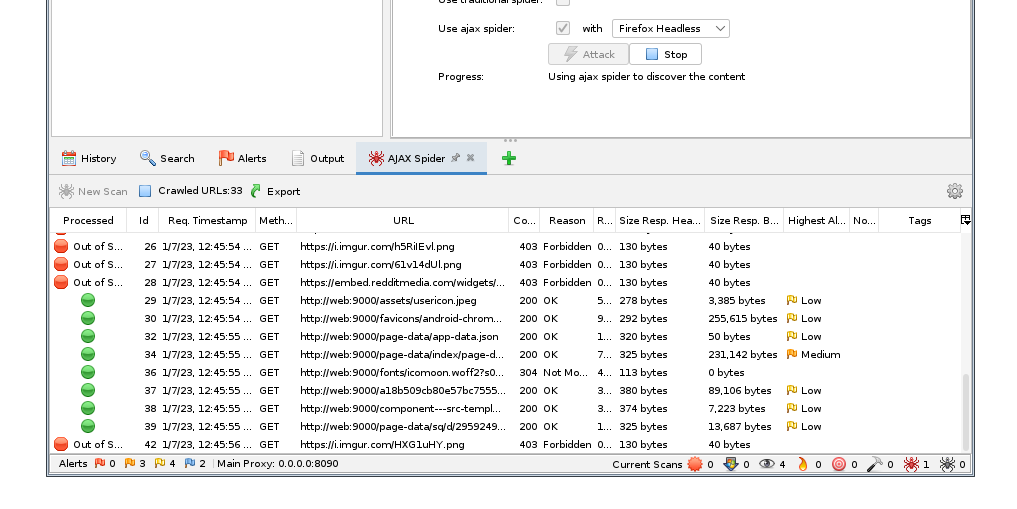1017x509 pixels.
Task: Click the active scan flame icon
Action: pos(802,464)
